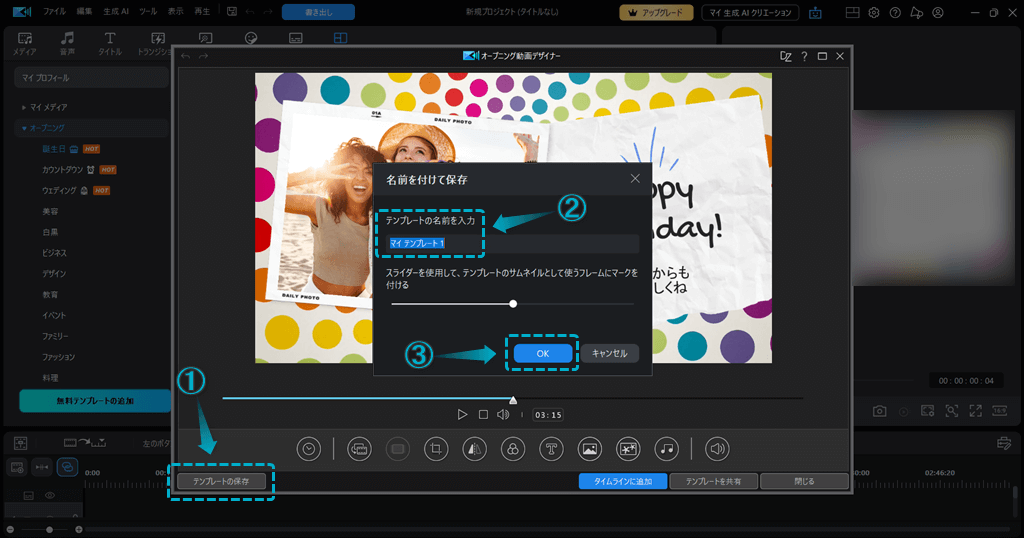This screenshot has width=1024, height=538.
Task: Select the ファッション category
Action: tap(58, 357)
